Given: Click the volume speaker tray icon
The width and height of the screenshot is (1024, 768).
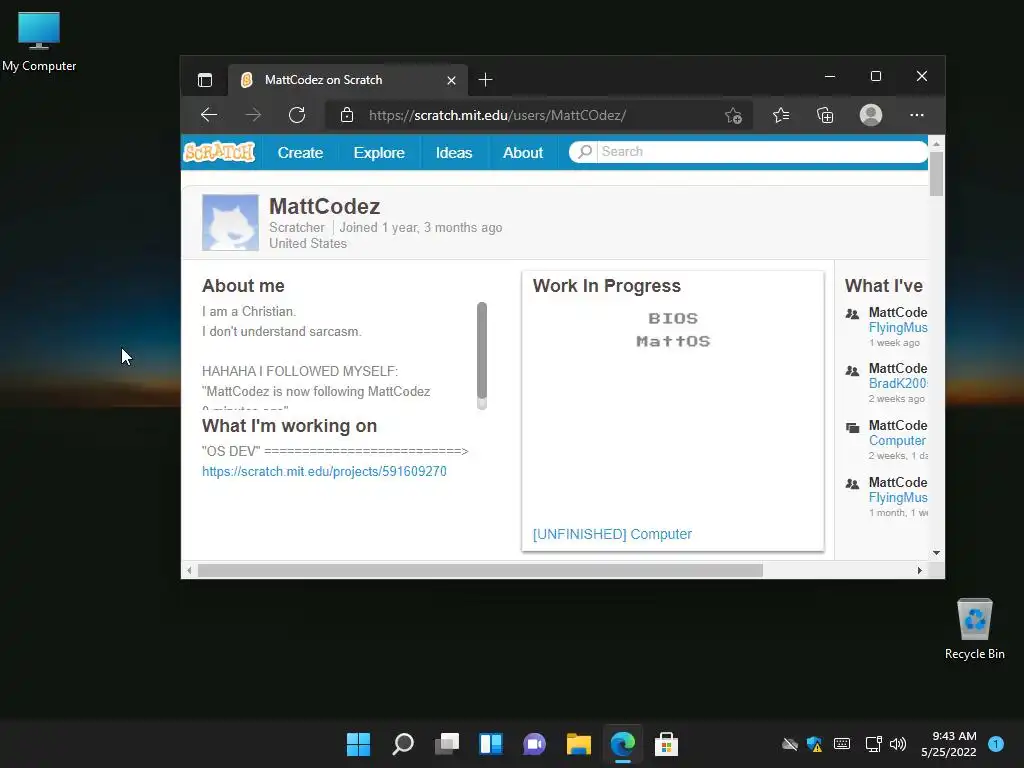Looking at the screenshot, I should tap(898, 744).
